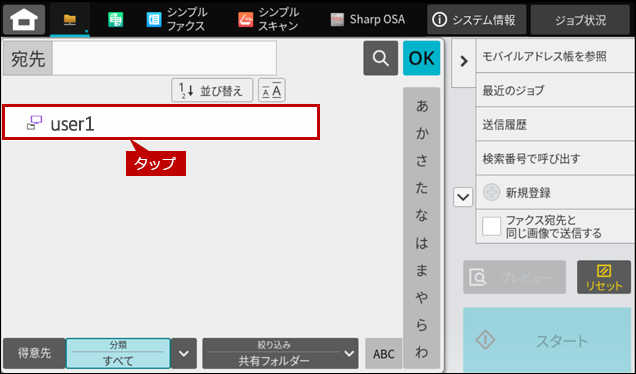Confirm with the OK button
Viewport: 636px width, 374px height.
[x=421, y=58]
